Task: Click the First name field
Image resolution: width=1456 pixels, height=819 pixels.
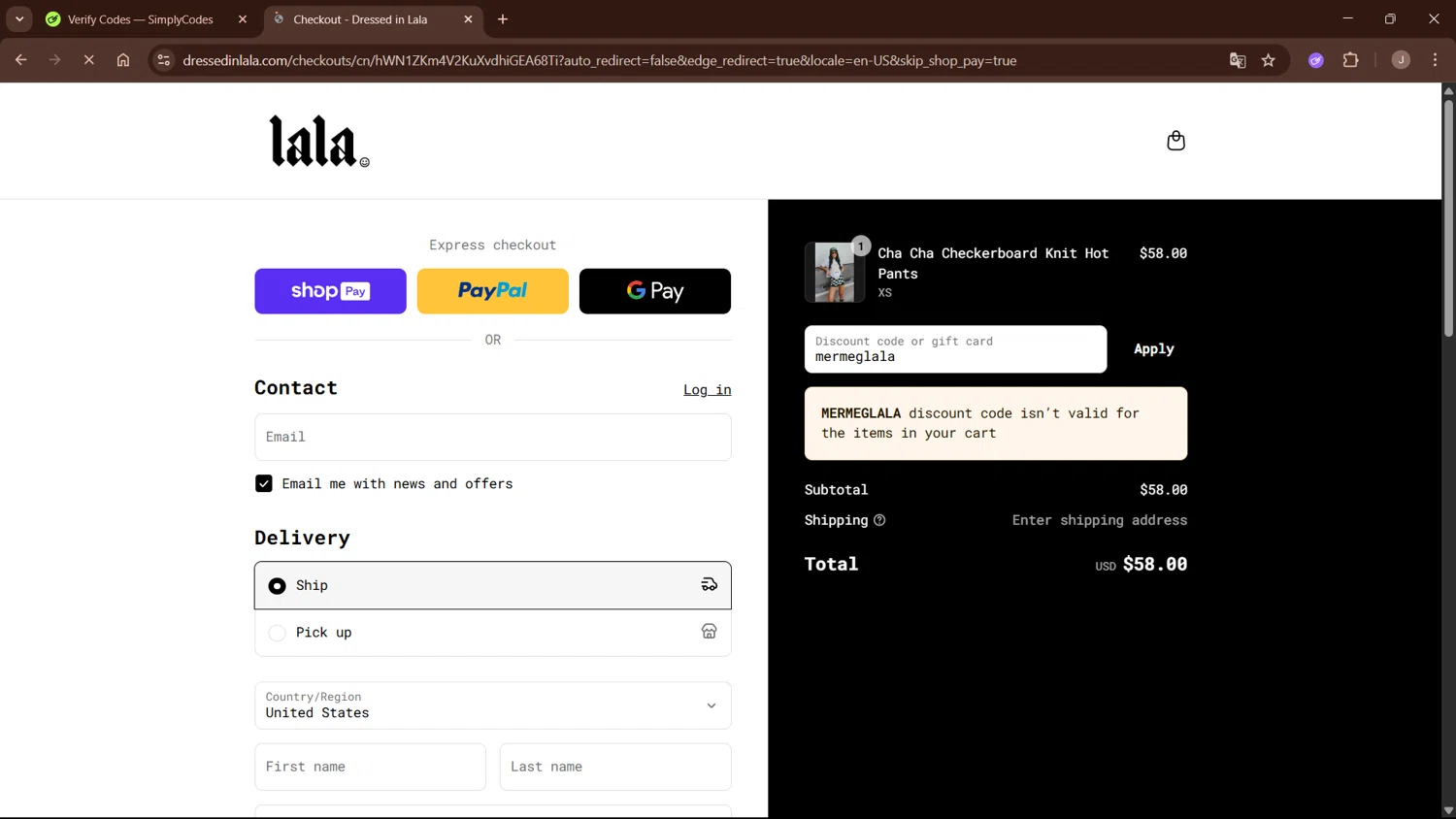Action: click(x=370, y=767)
